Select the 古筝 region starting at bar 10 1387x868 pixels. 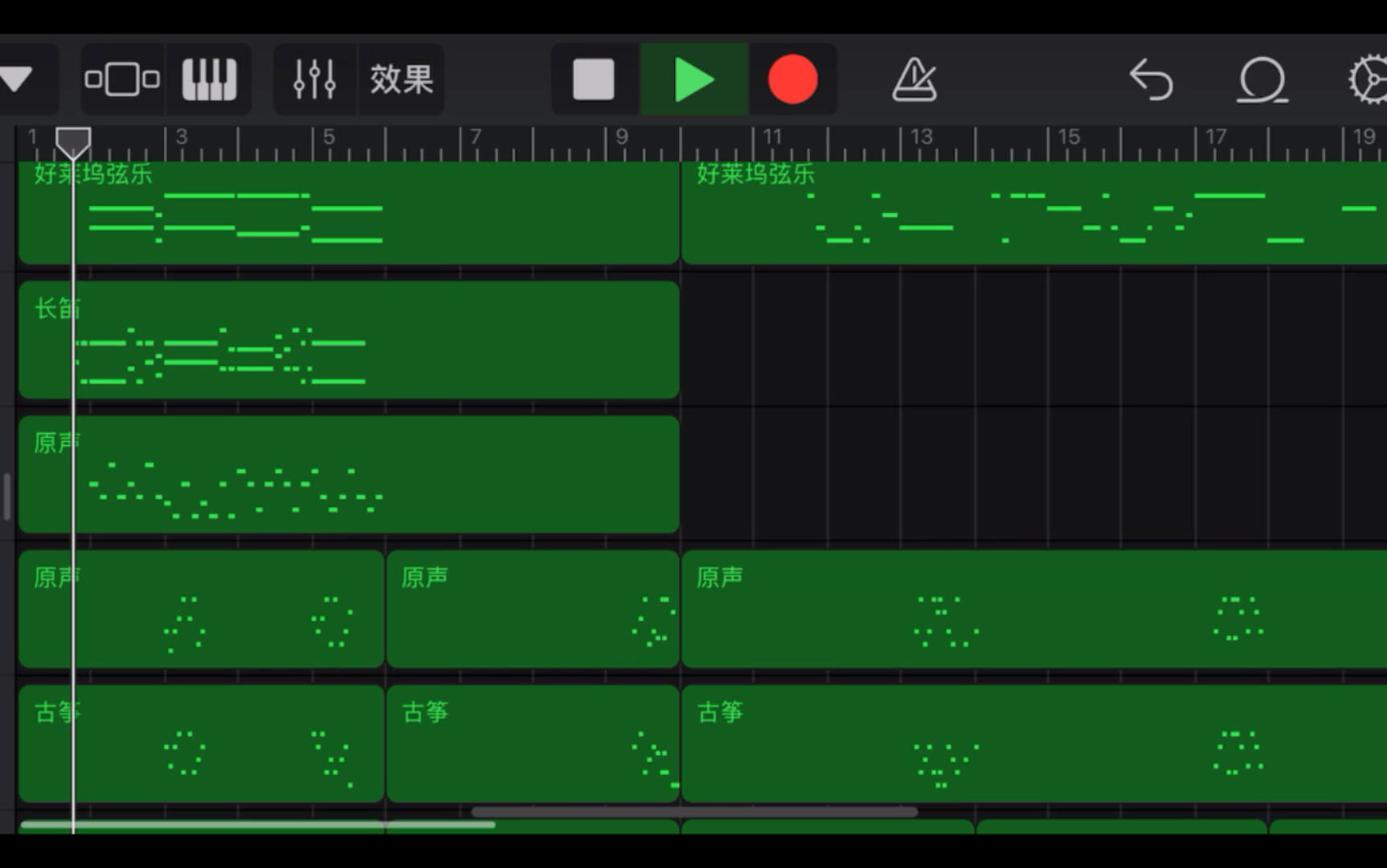click(1034, 743)
